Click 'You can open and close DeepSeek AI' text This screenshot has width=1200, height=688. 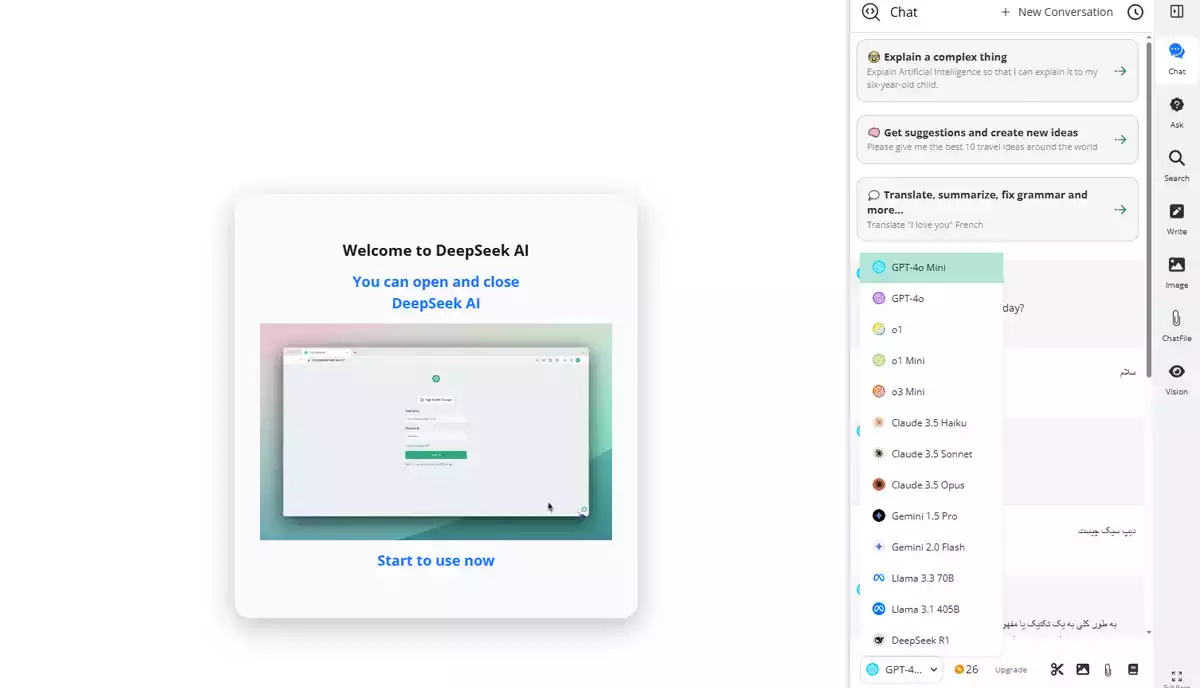click(x=436, y=292)
